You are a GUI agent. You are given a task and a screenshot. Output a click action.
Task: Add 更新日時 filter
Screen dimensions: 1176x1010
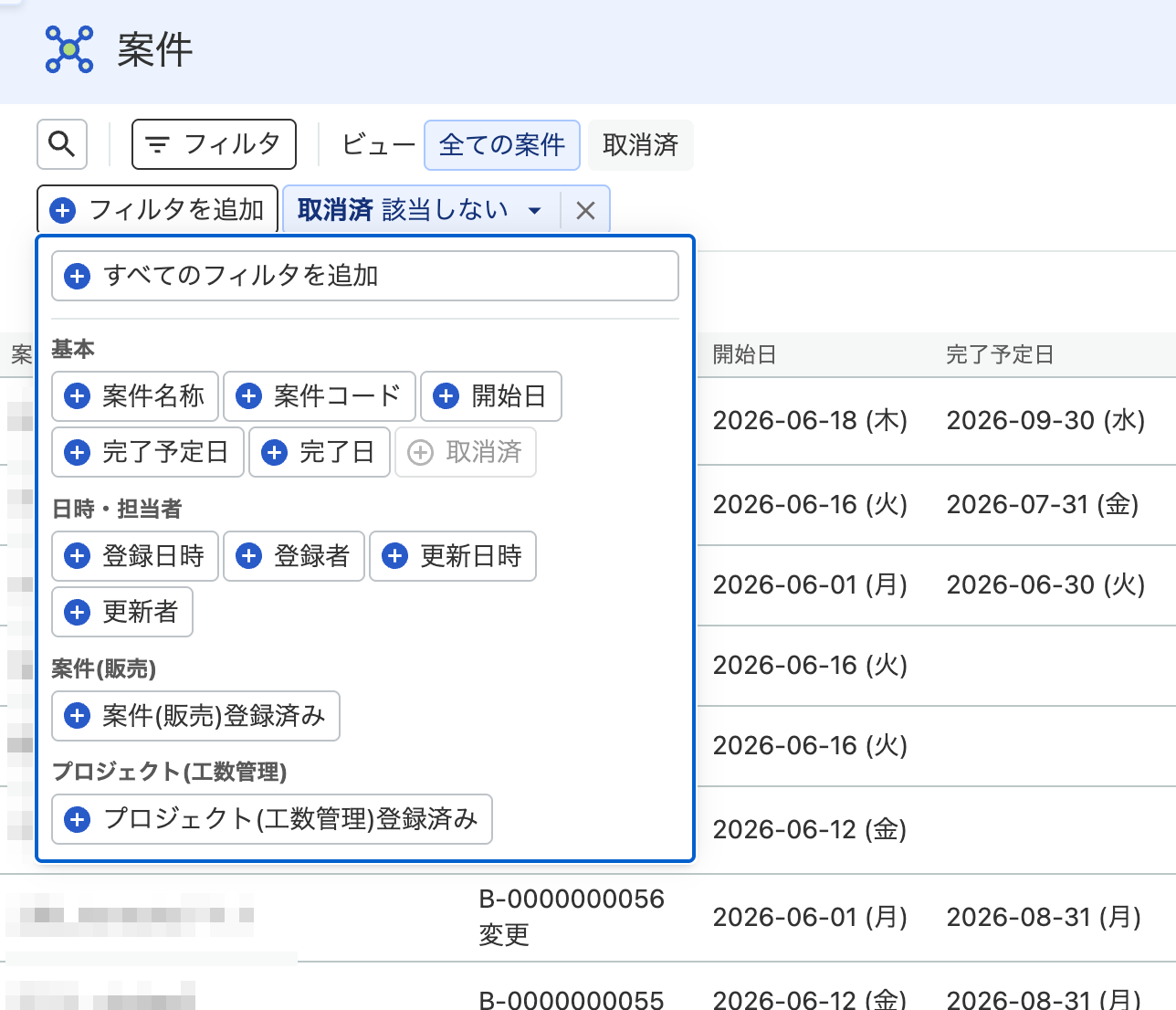(x=453, y=556)
